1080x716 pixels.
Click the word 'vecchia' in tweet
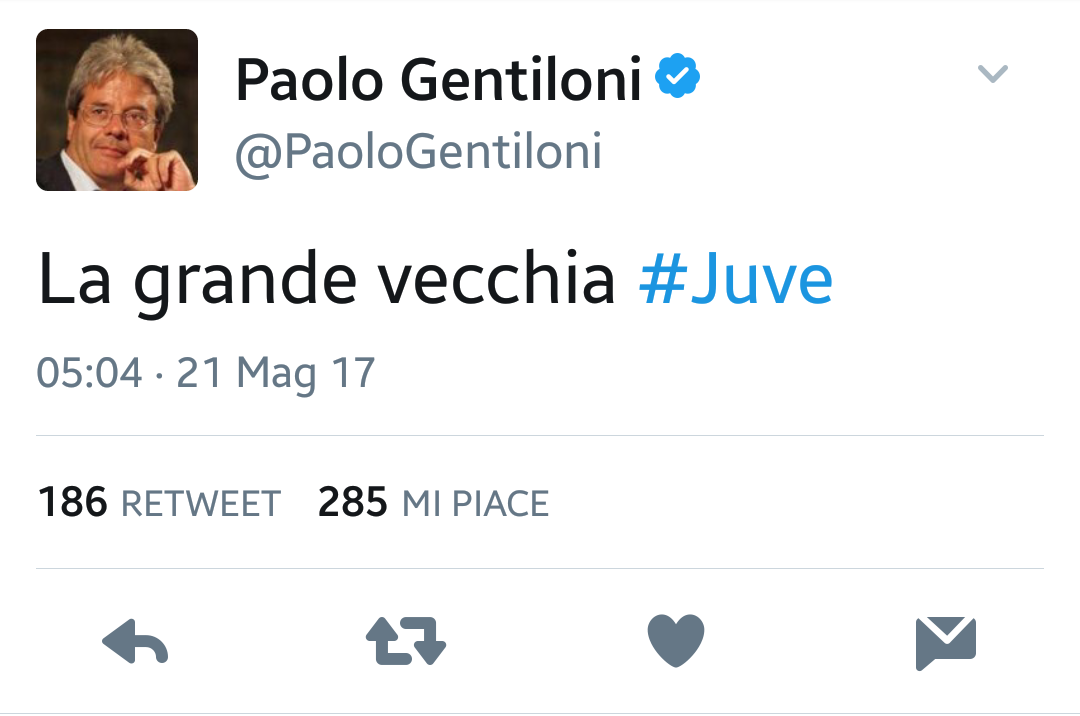point(500,281)
